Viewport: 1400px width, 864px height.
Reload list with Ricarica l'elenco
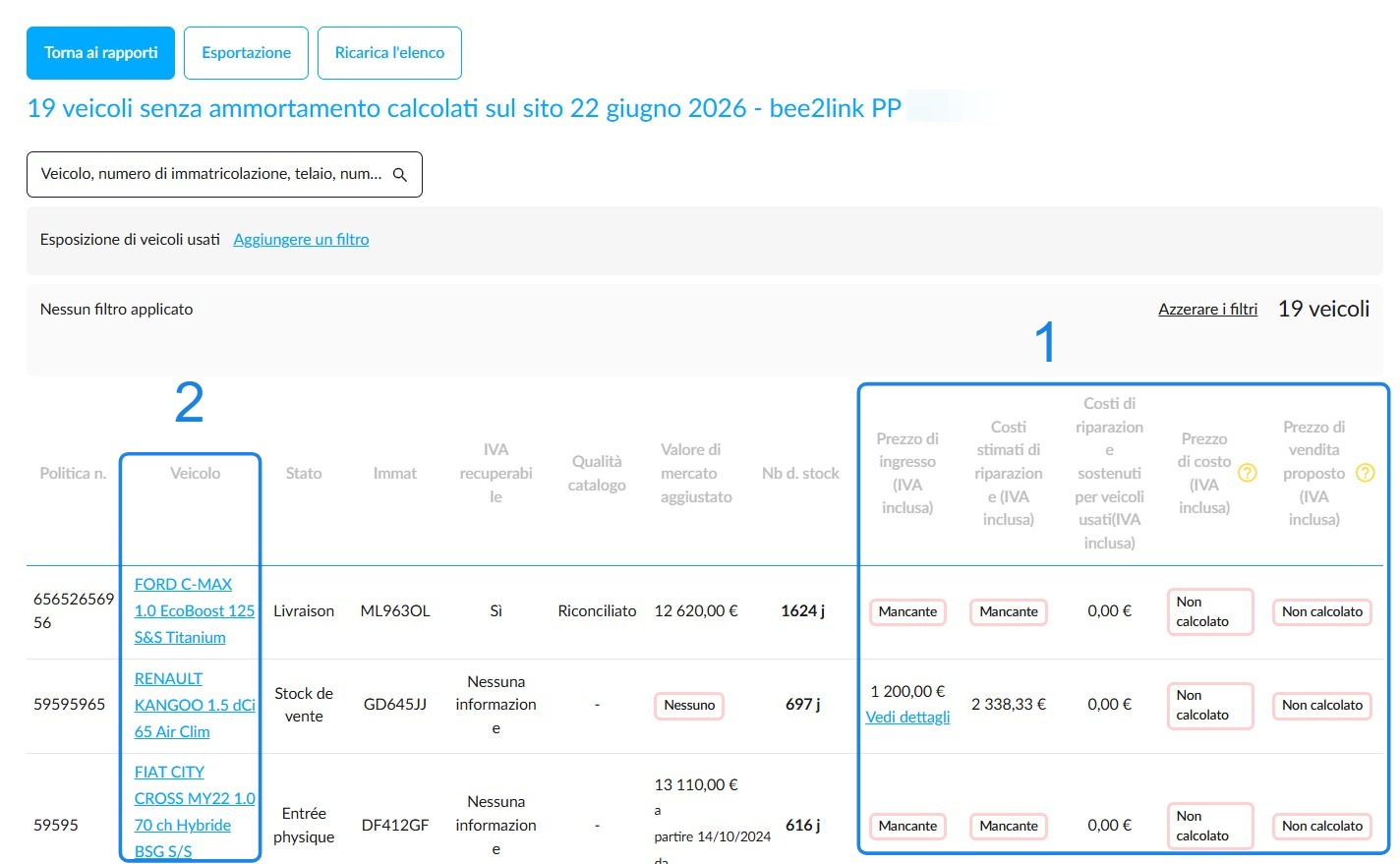389,53
